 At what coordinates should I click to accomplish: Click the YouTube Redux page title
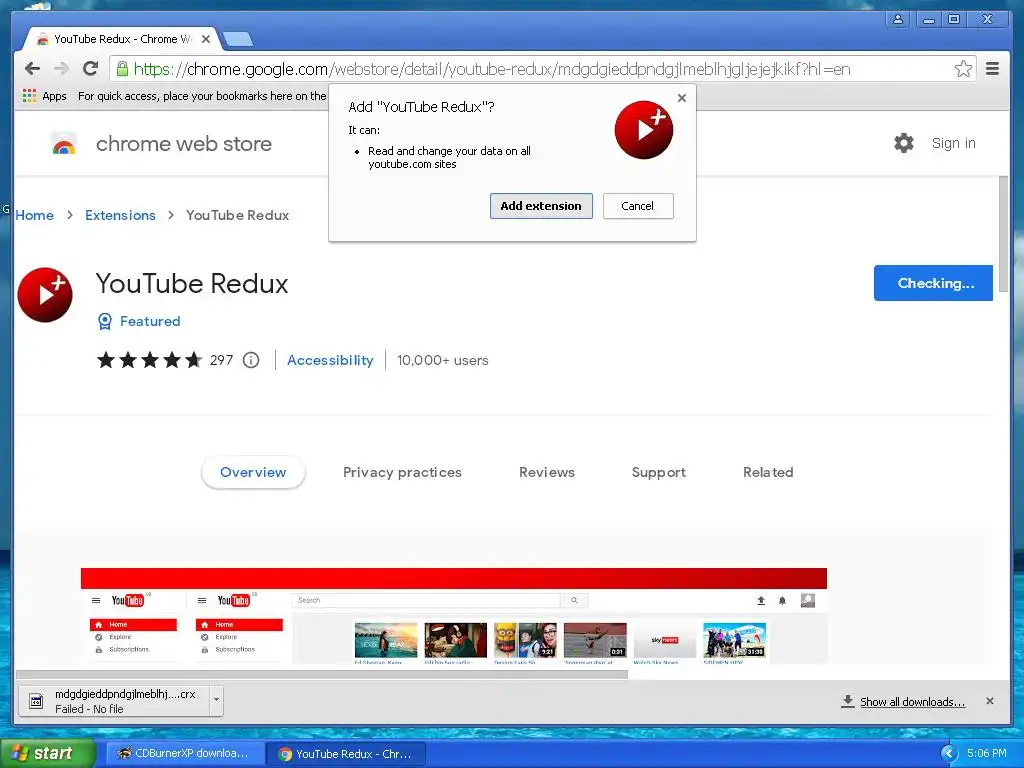coord(192,283)
